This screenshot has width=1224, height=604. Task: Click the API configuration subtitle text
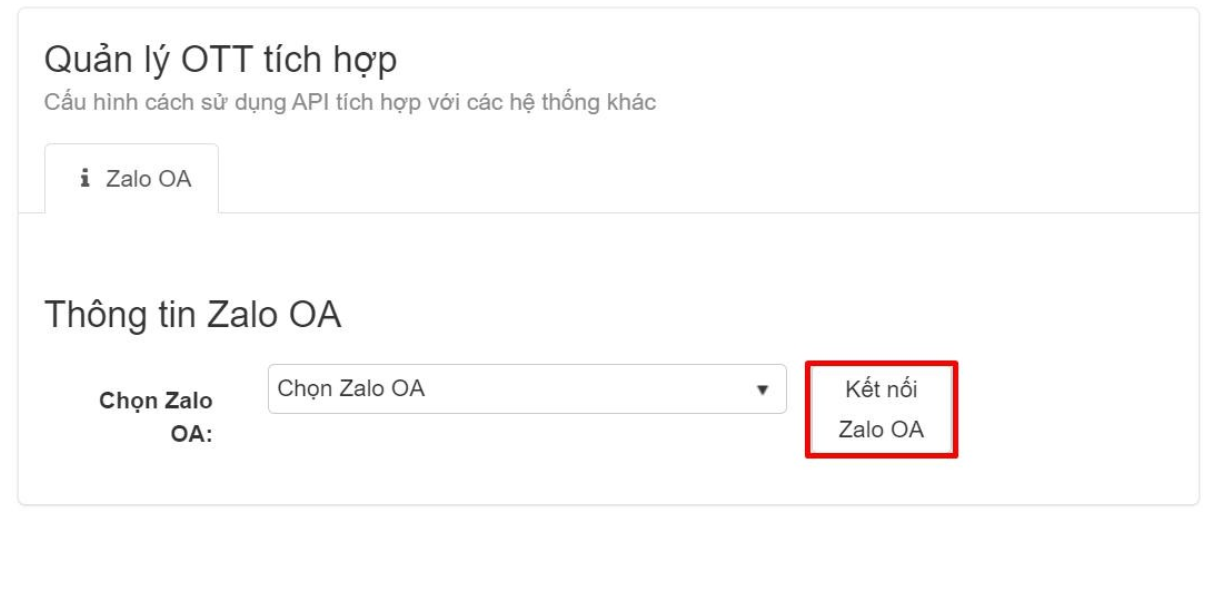click(350, 102)
